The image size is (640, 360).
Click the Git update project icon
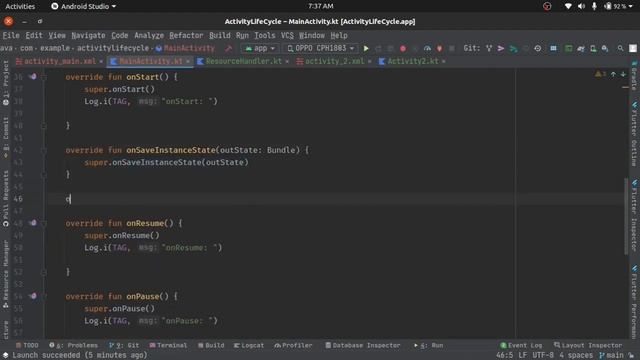(489, 49)
